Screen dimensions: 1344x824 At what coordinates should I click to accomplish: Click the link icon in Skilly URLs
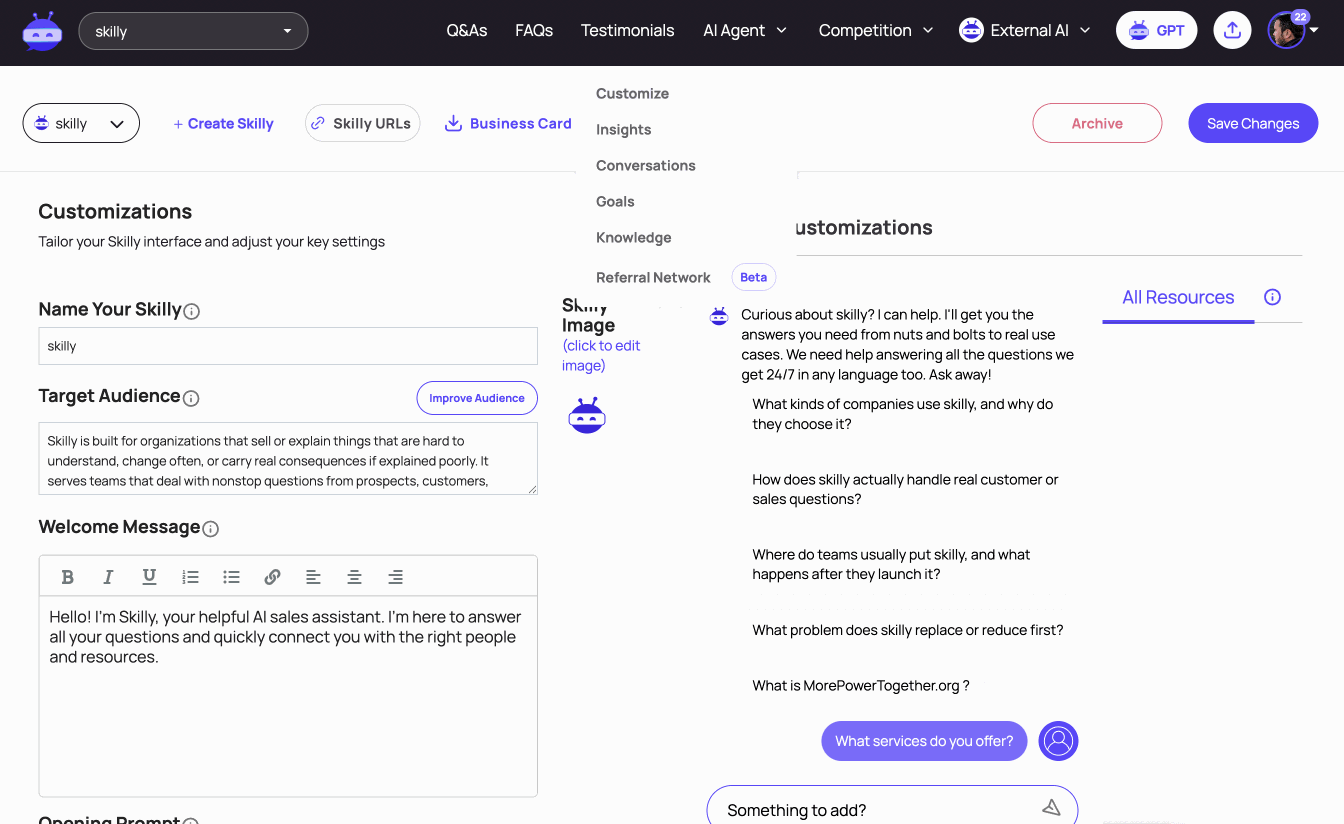tap(318, 123)
